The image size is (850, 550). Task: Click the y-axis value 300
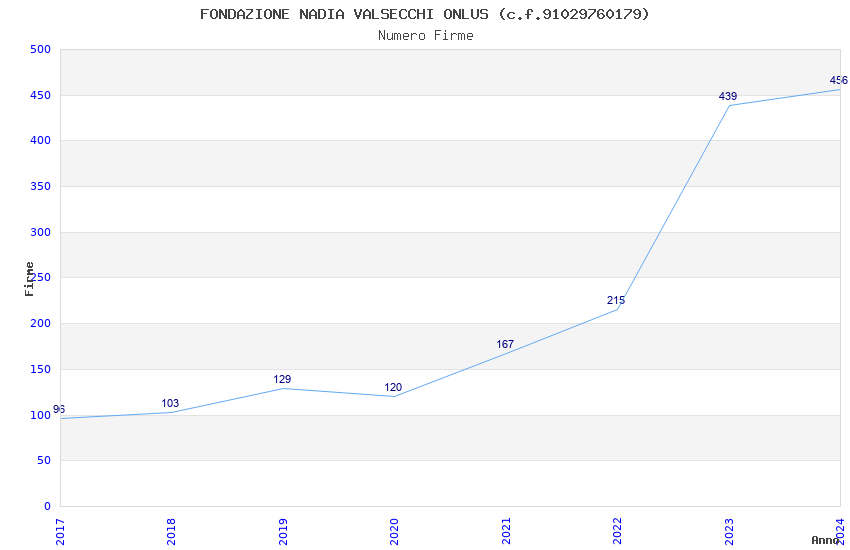click(40, 232)
